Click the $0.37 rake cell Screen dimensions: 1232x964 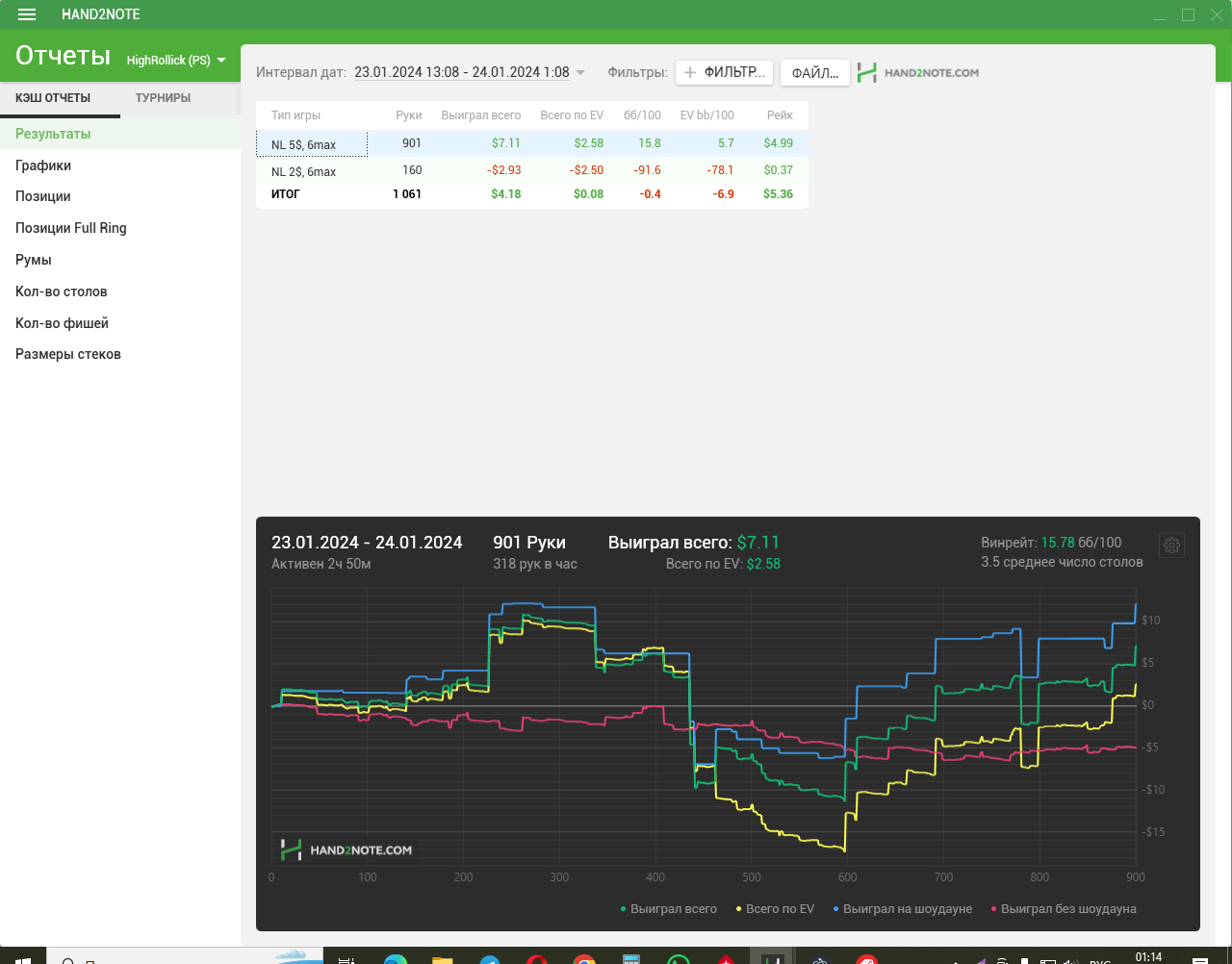click(779, 170)
